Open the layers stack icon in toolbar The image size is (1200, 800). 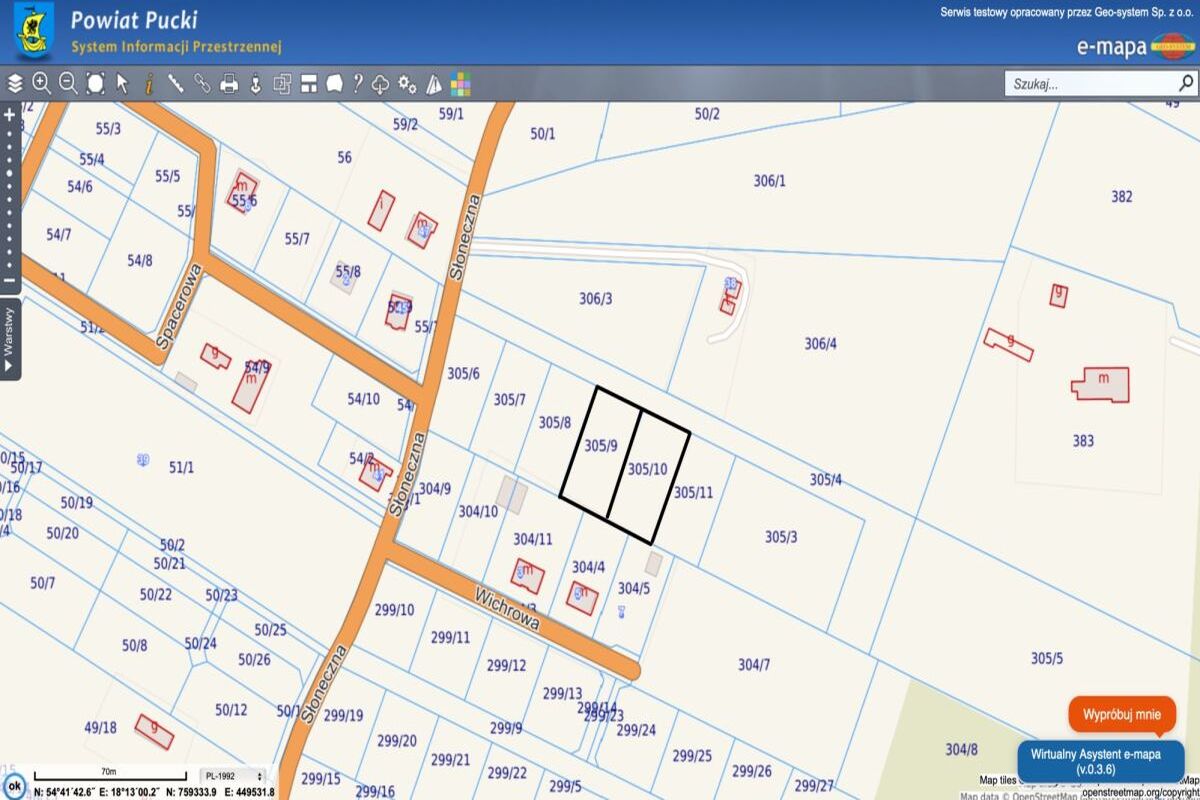[15, 83]
